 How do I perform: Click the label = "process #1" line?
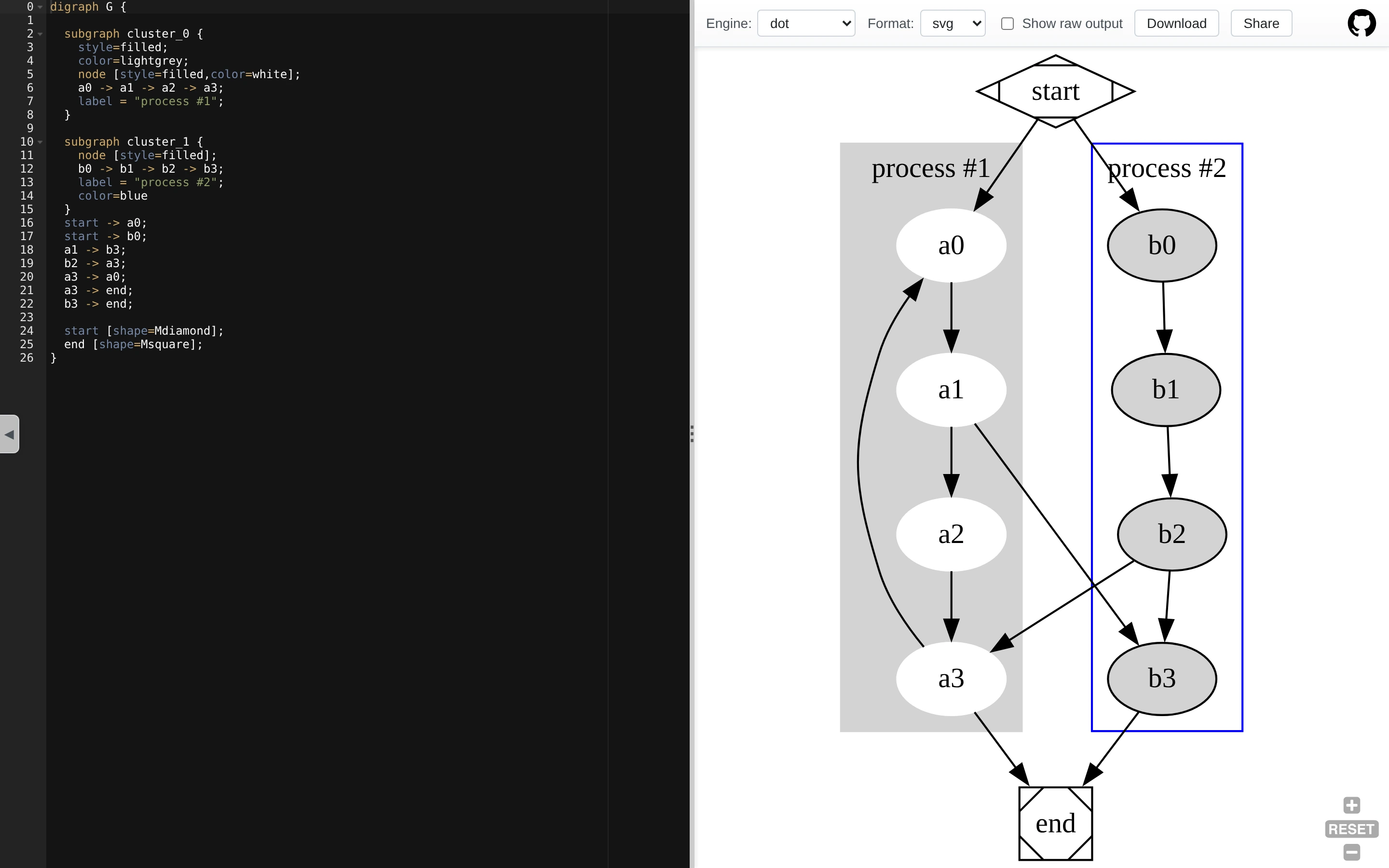pos(151,102)
